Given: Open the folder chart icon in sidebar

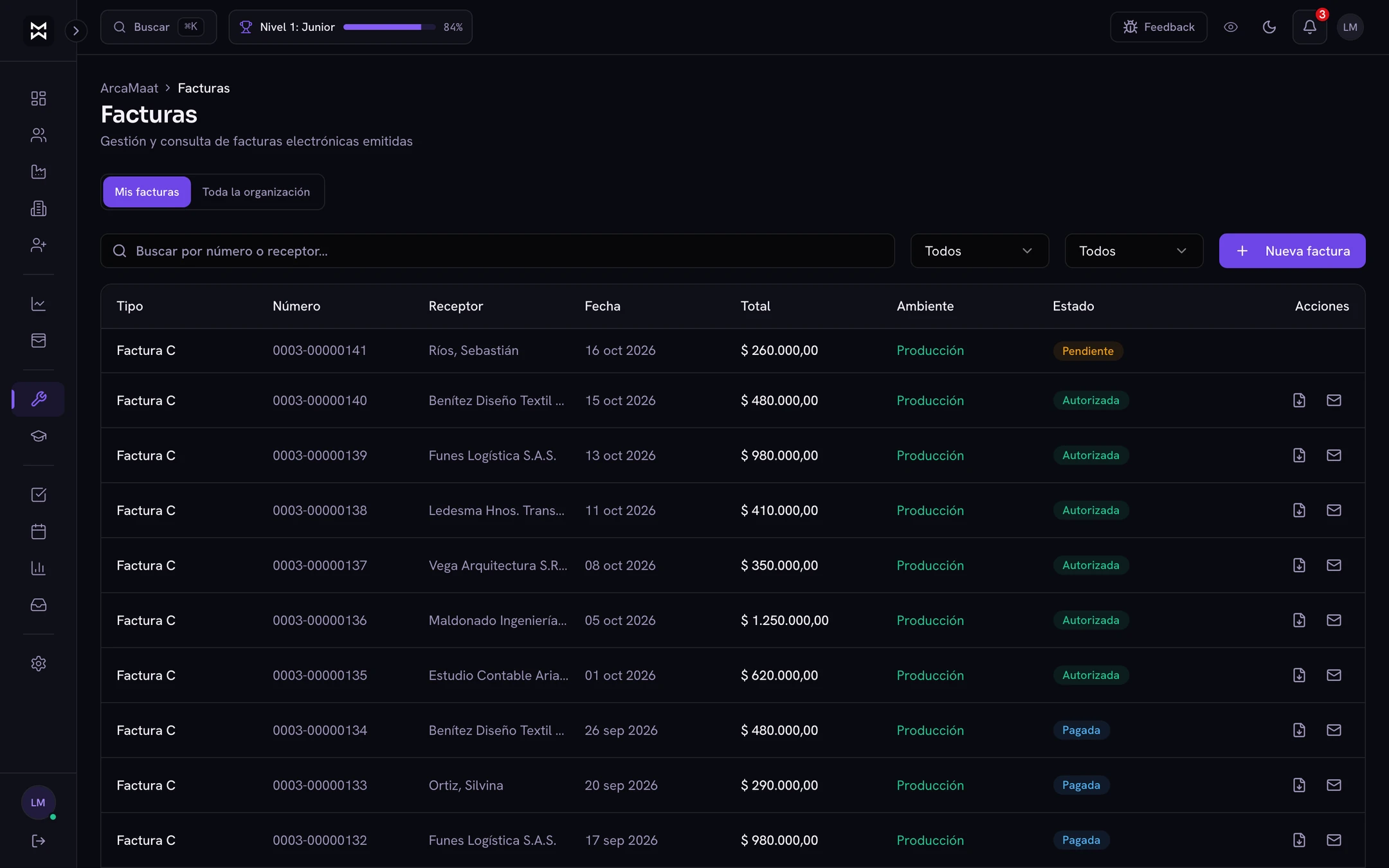Looking at the screenshot, I should point(39,172).
